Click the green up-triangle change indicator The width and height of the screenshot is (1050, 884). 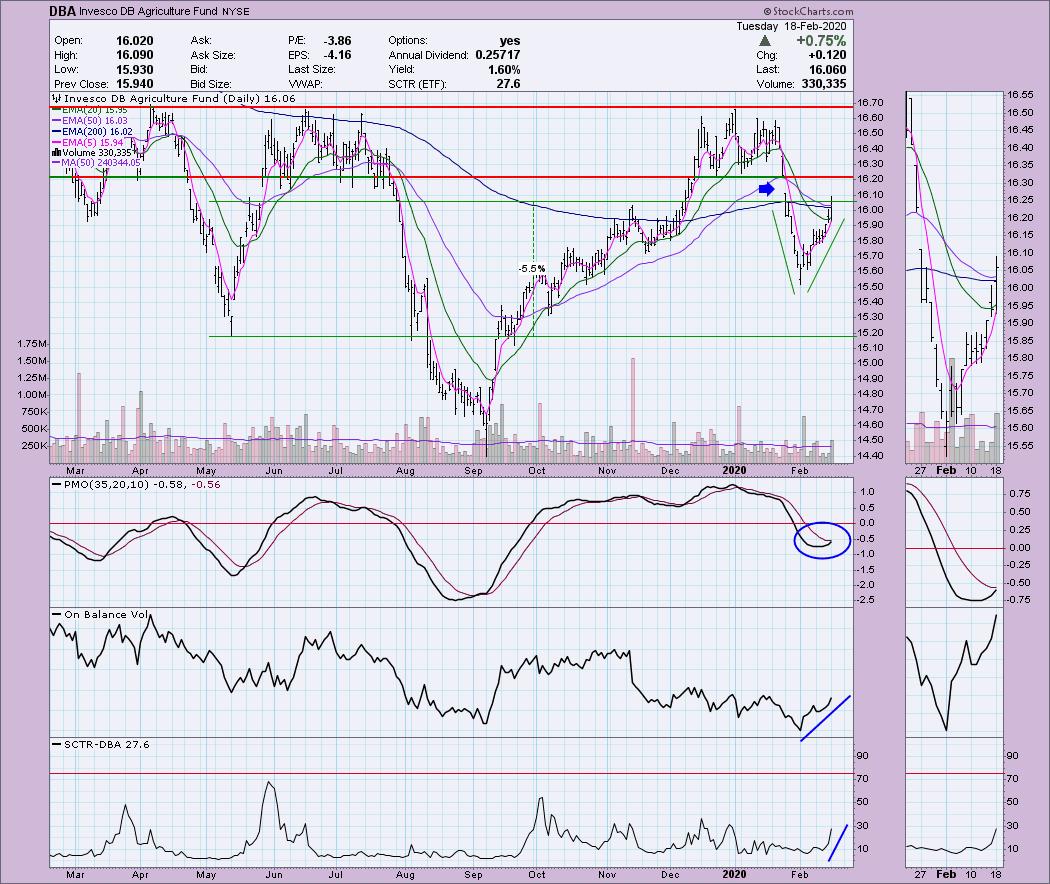(x=765, y=41)
